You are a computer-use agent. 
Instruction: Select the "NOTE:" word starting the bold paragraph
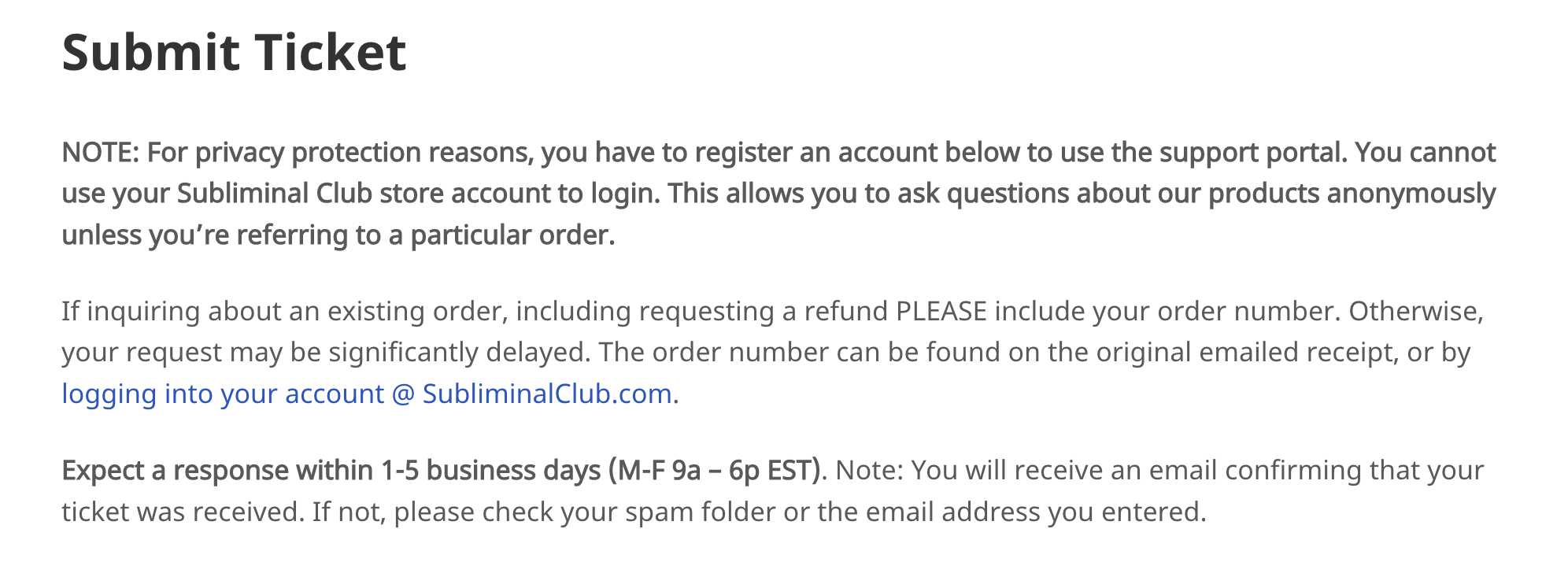[101, 152]
